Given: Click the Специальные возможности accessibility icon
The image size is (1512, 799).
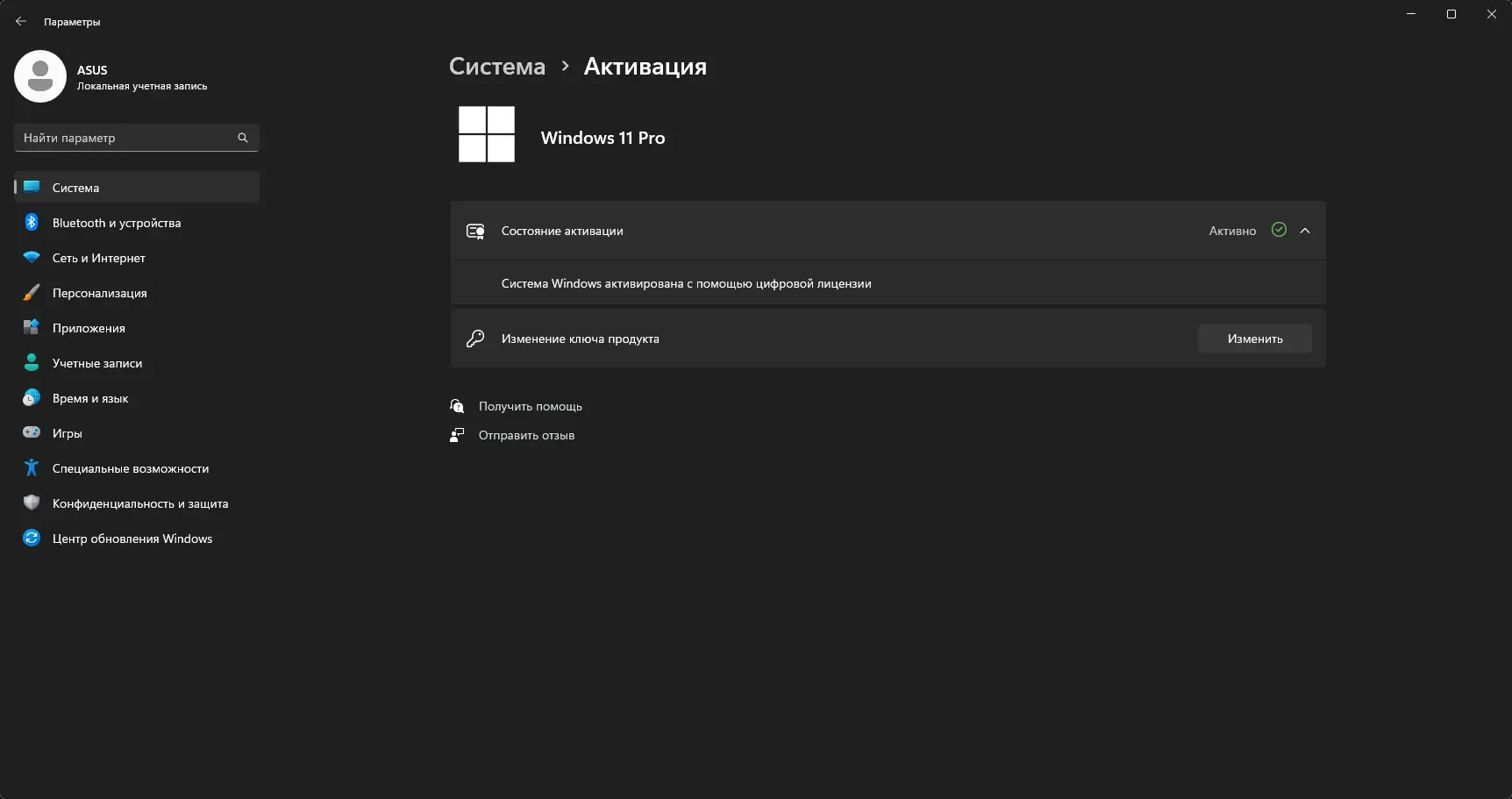Looking at the screenshot, I should [x=32, y=468].
